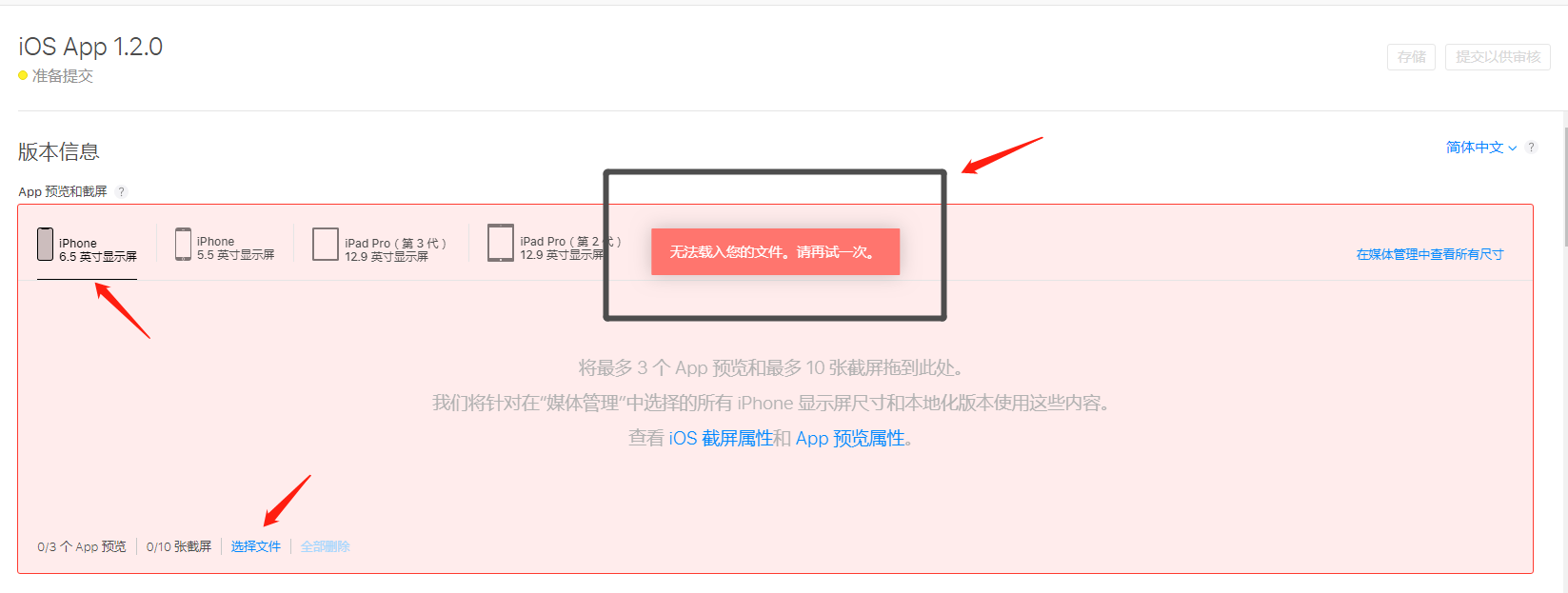
Task: Switch to iPhone 6.5 英寸显示屏 tab
Action: (x=87, y=249)
